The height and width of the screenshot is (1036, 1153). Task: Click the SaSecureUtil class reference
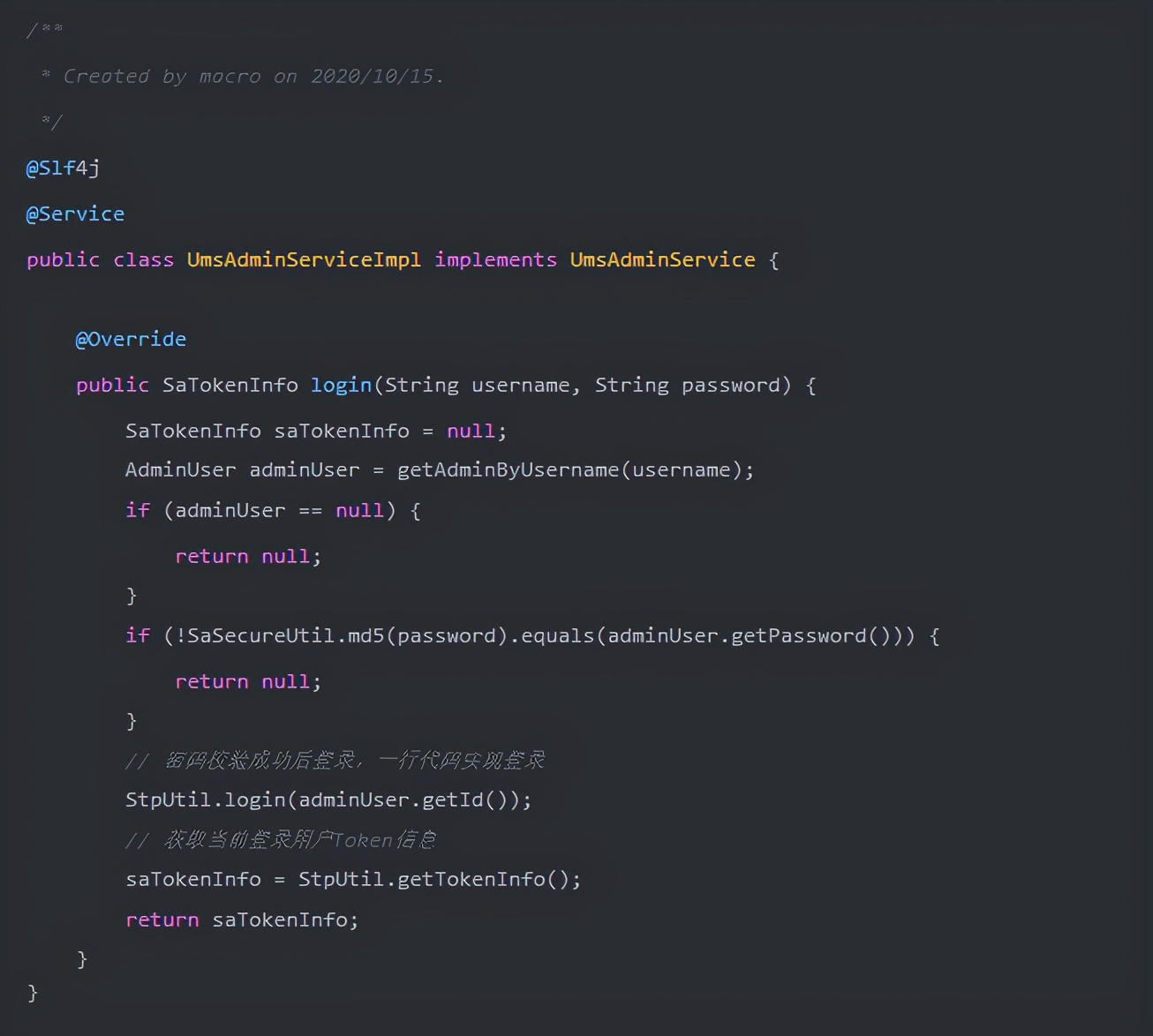(x=261, y=636)
